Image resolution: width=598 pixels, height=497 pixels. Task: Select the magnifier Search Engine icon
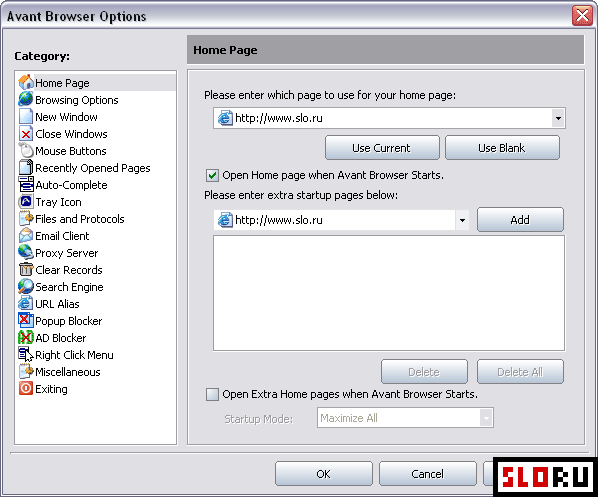tap(26, 286)
